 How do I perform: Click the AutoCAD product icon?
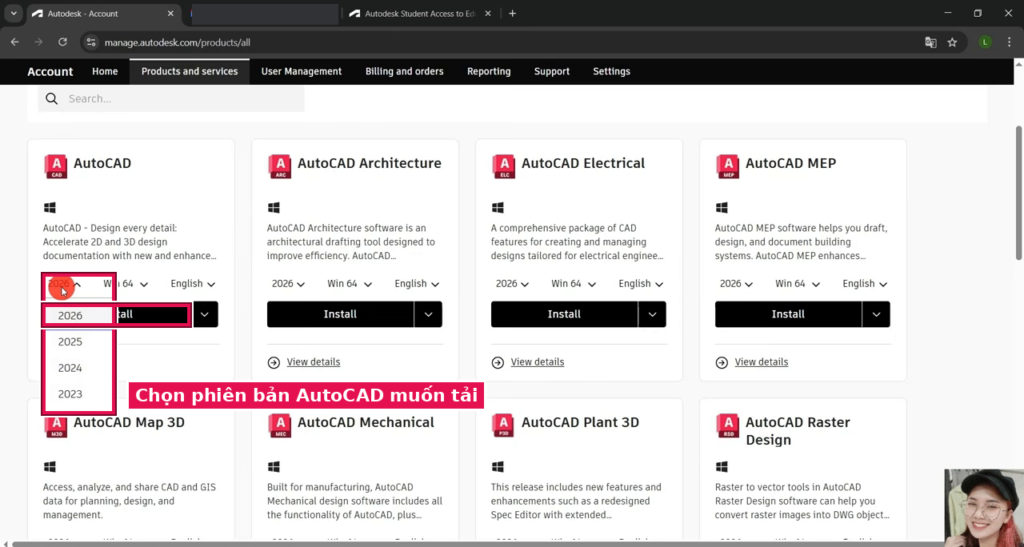(x=56, y=166)
